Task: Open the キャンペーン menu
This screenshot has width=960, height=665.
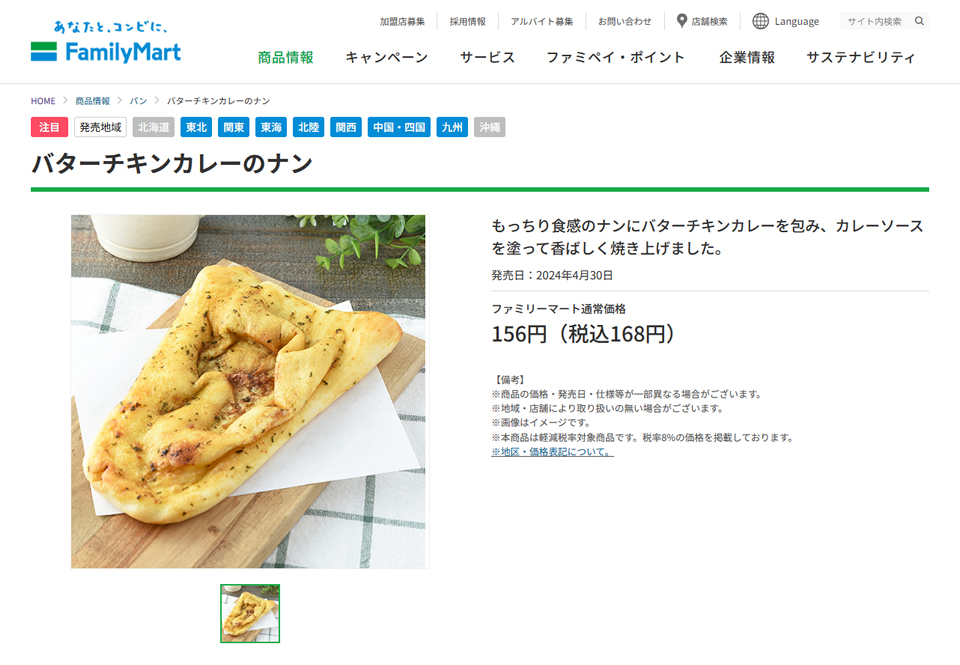Action: [387, 58]
